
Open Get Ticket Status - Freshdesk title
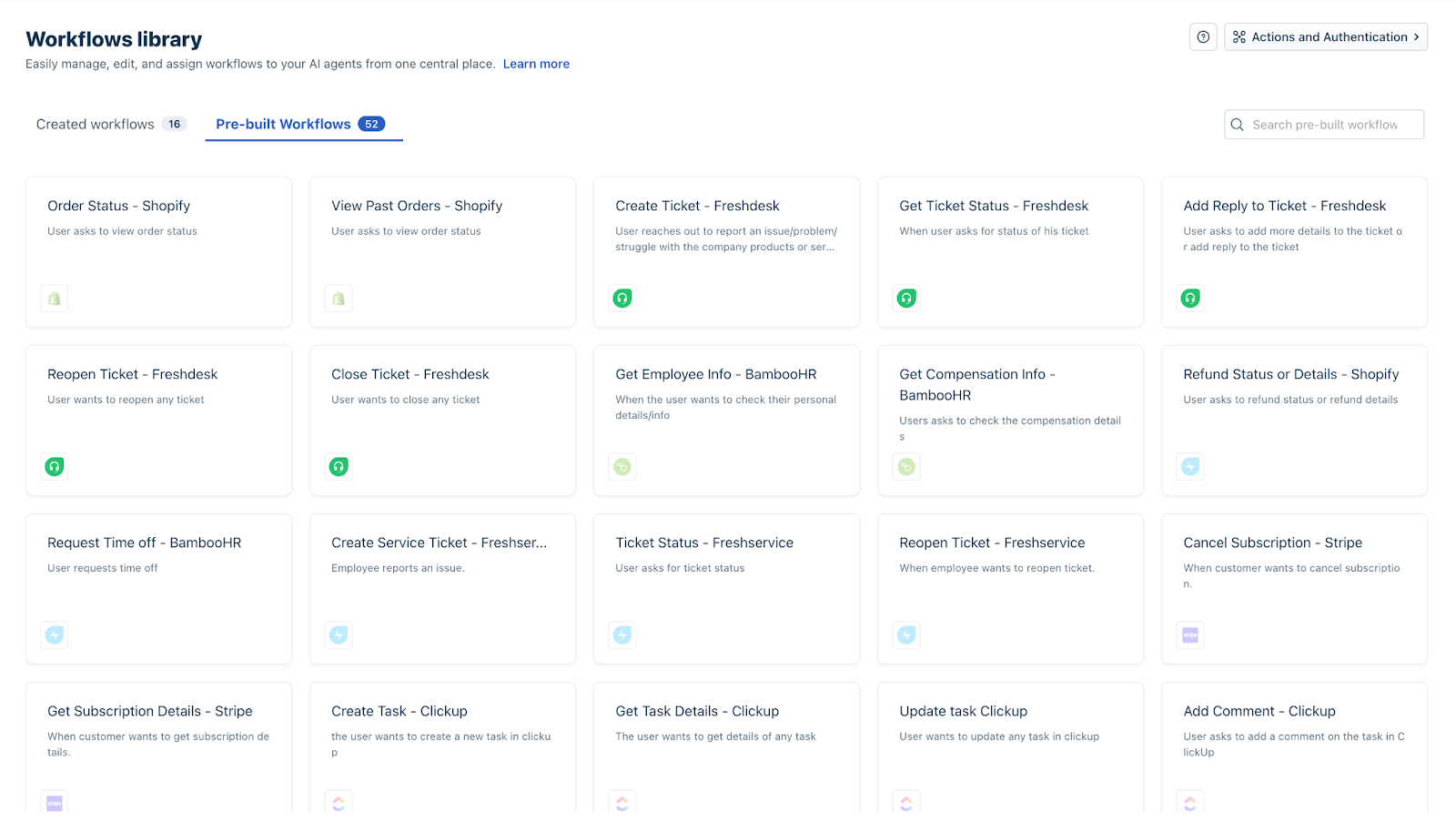(x=994, y=206)
